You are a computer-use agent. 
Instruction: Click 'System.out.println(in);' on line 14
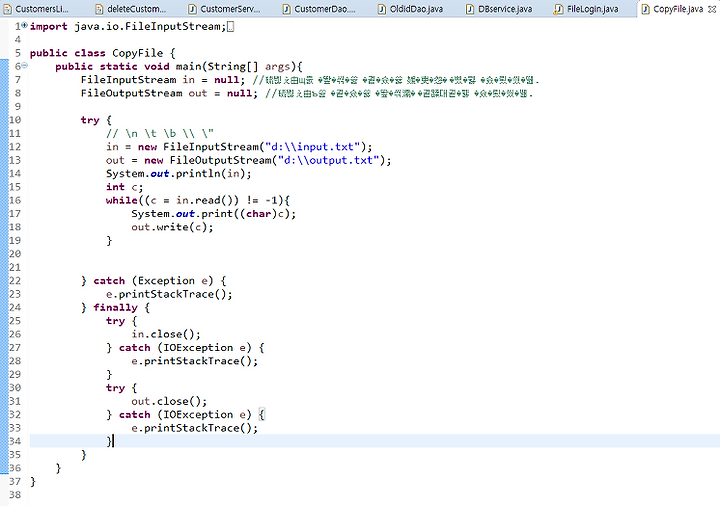(x=179, y=174)
